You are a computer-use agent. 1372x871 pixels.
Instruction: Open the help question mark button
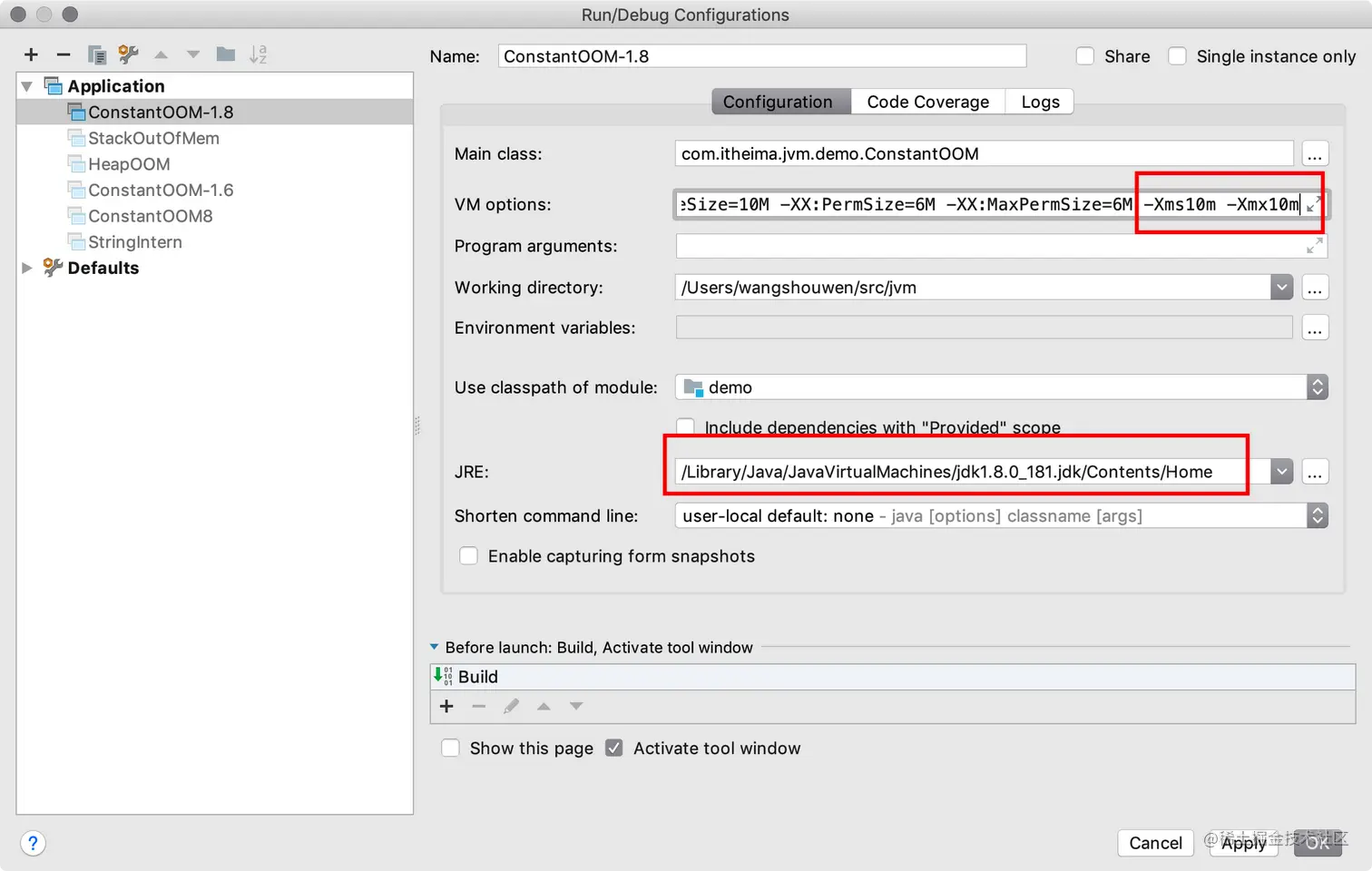tap(33, 843)
